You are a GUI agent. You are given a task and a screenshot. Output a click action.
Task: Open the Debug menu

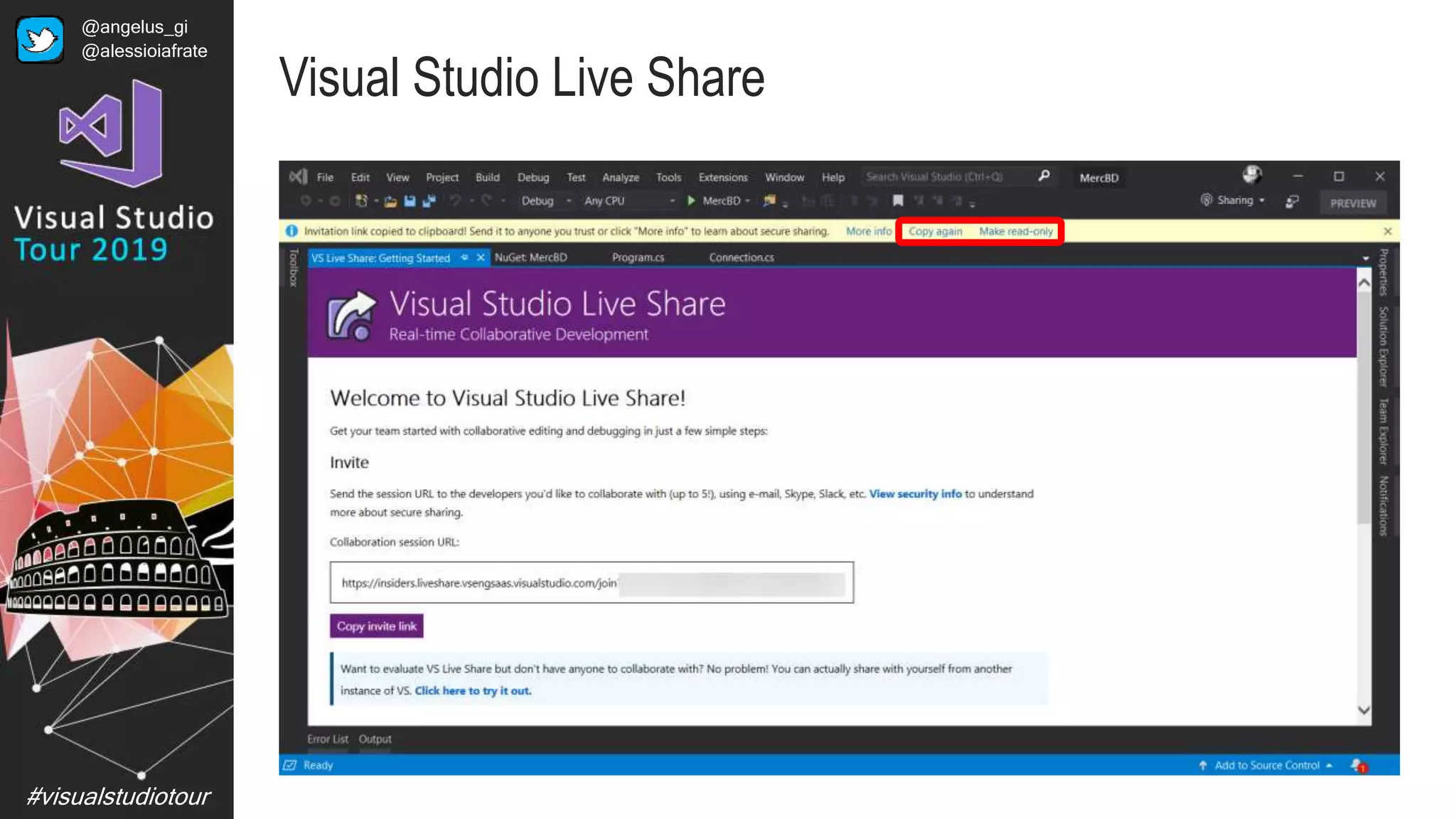click(x=533, y=177)
